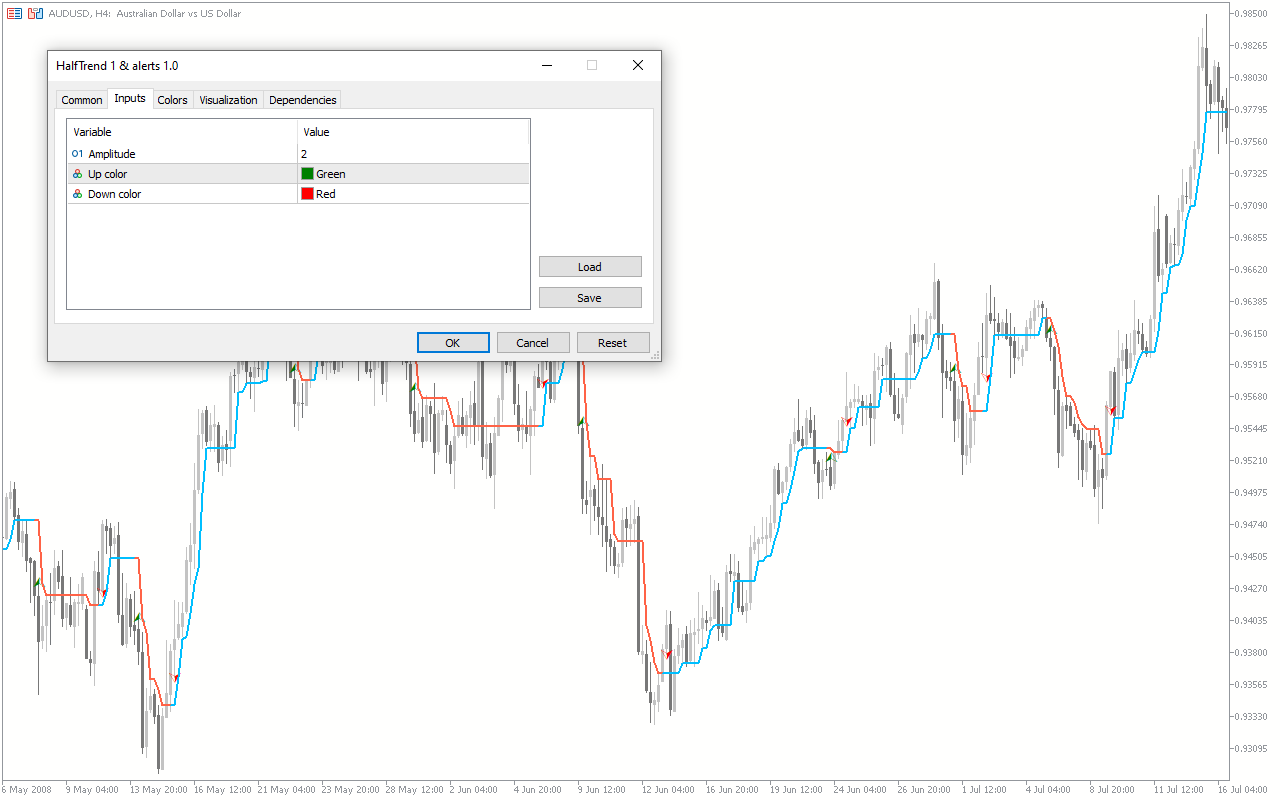
Task: Click the color type icon beside Up color
Action: 78,174
